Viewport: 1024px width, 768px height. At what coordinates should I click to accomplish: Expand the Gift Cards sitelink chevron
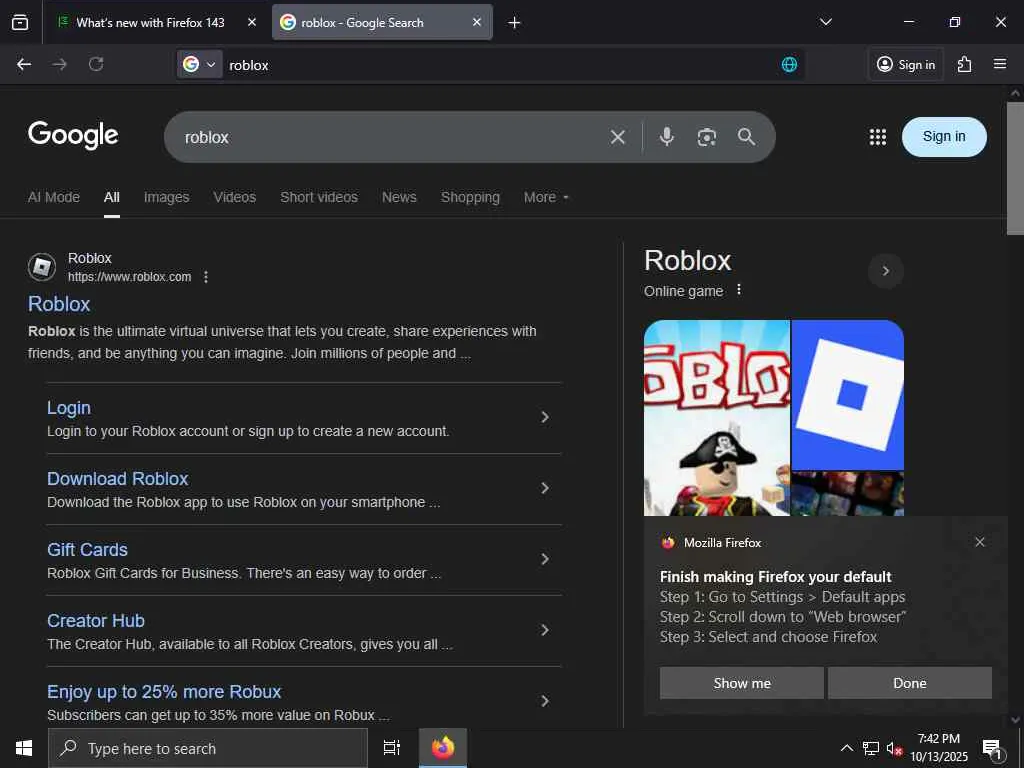[x=545, y=559]
